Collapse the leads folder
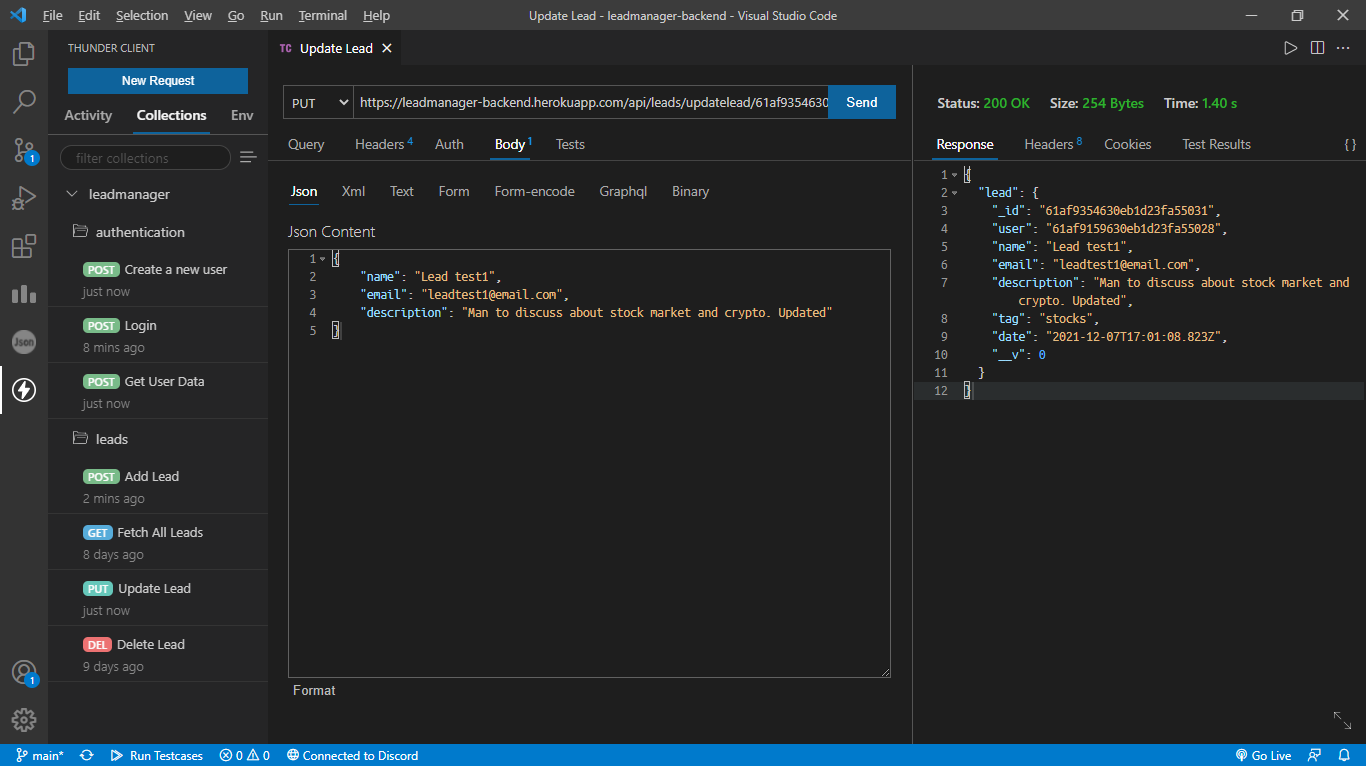The height and width of the screenshot is (766, 1366). pyautogui.click(x=81, y=439)
